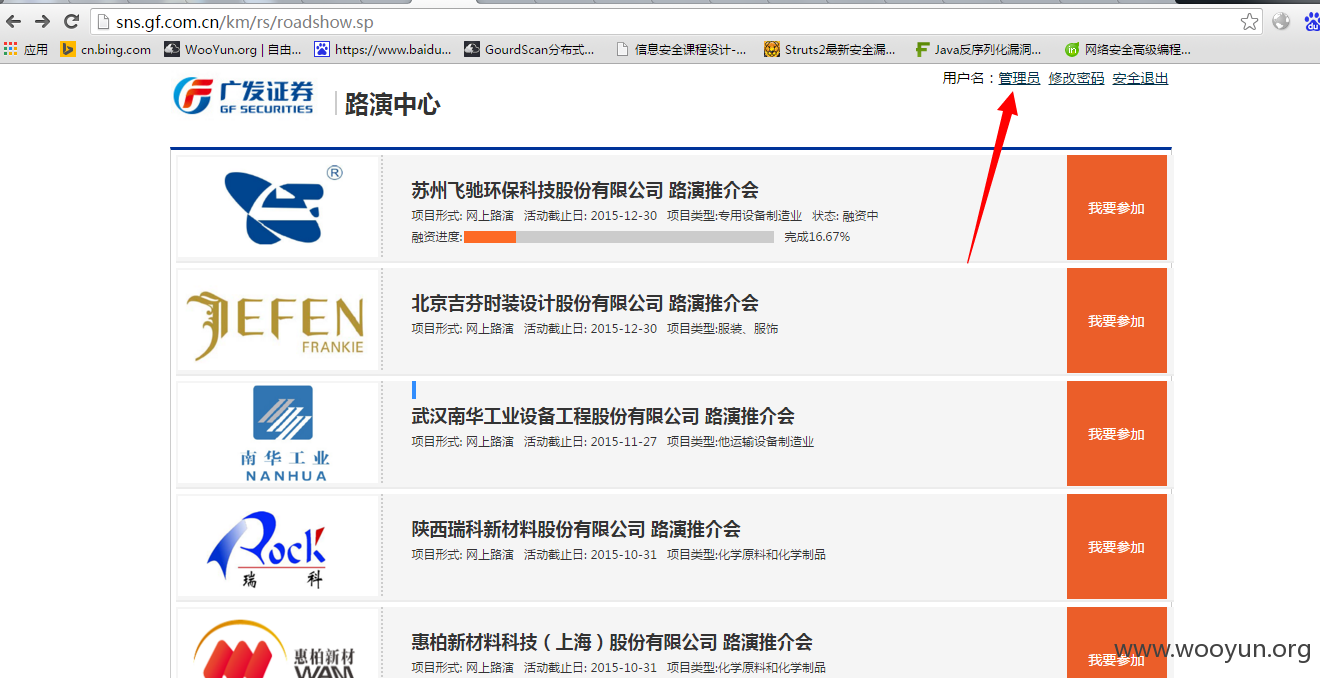Click the 融资进度 progress bar

point(619,237)
